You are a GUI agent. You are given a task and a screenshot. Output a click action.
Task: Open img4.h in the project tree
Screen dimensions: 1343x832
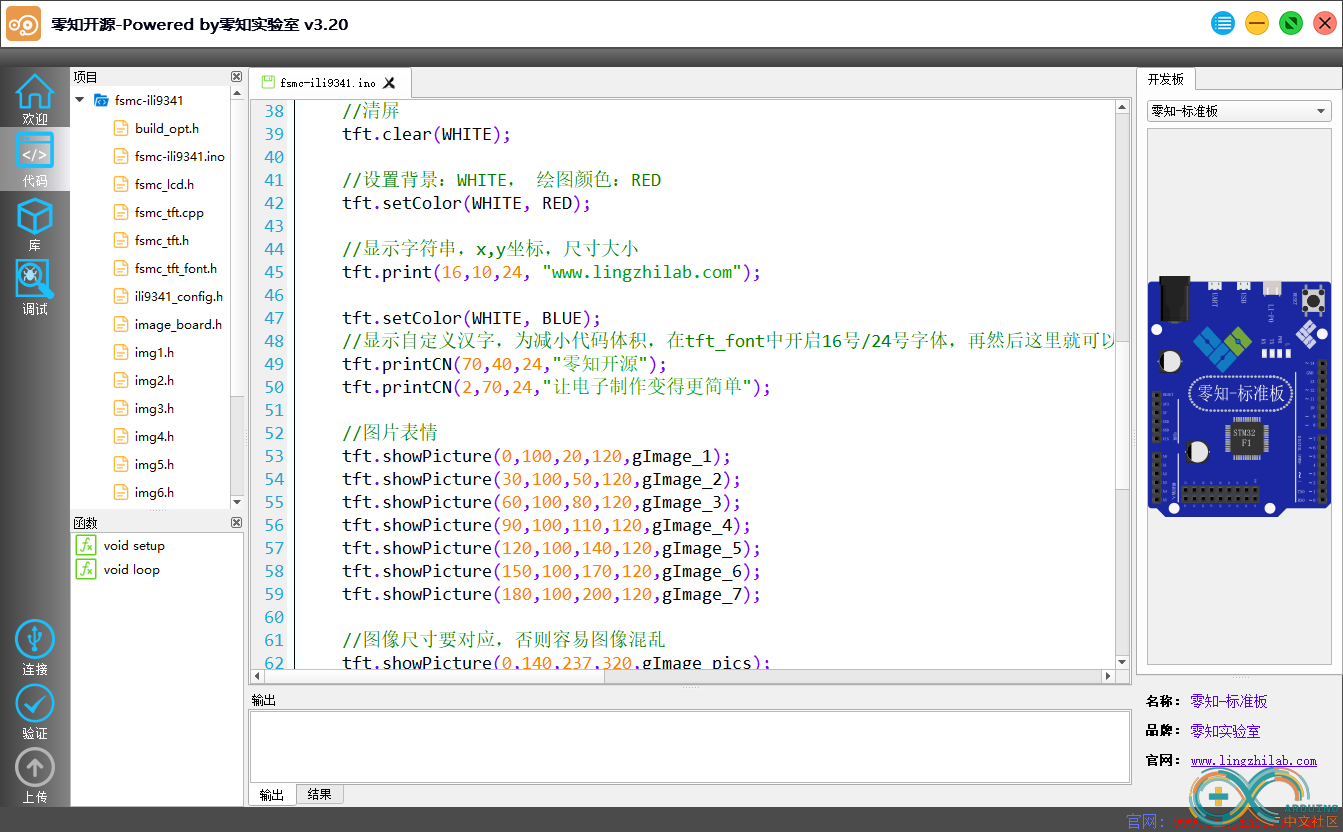click(154, 436)
